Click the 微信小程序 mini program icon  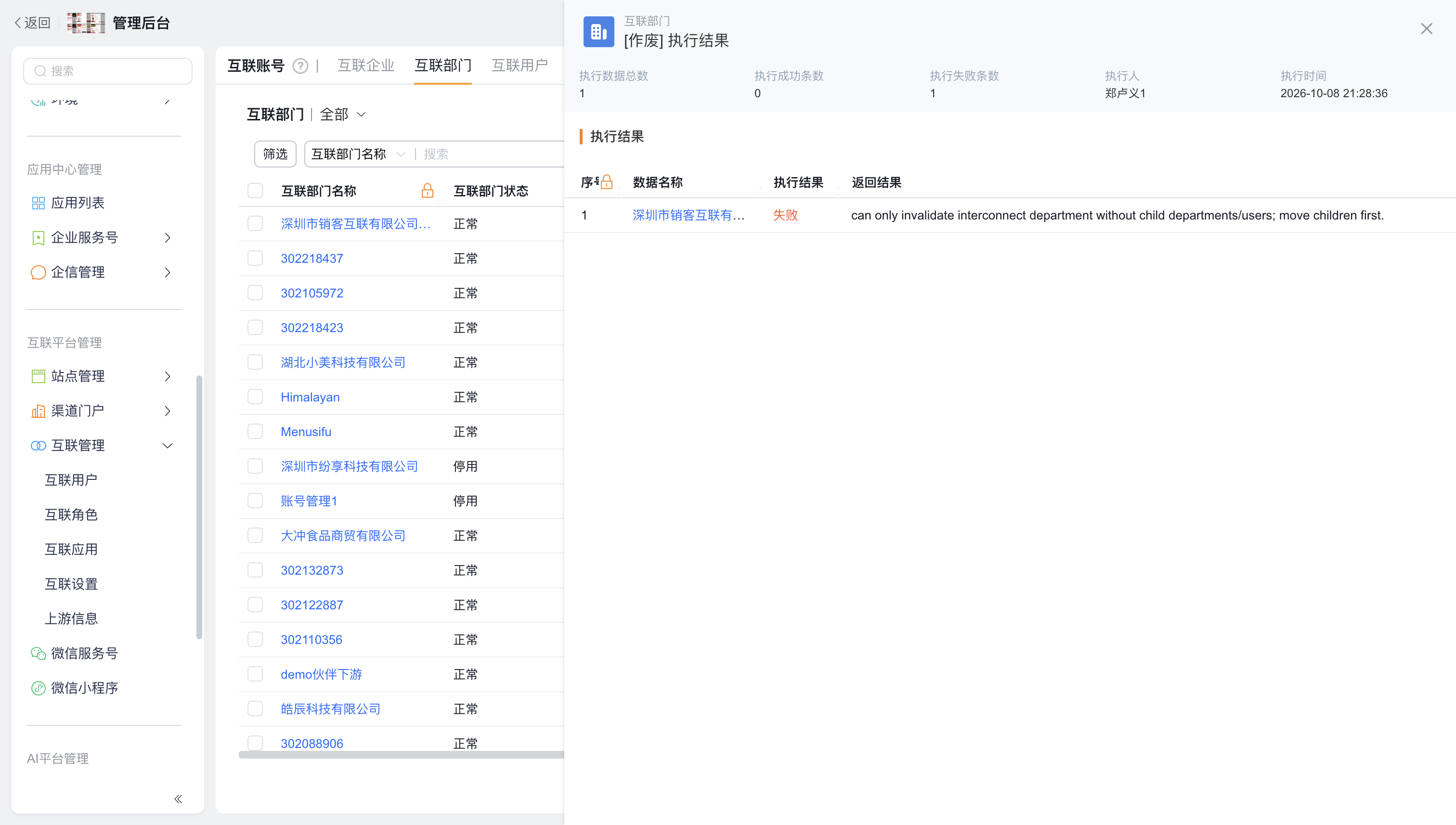[x=38, y=687]
